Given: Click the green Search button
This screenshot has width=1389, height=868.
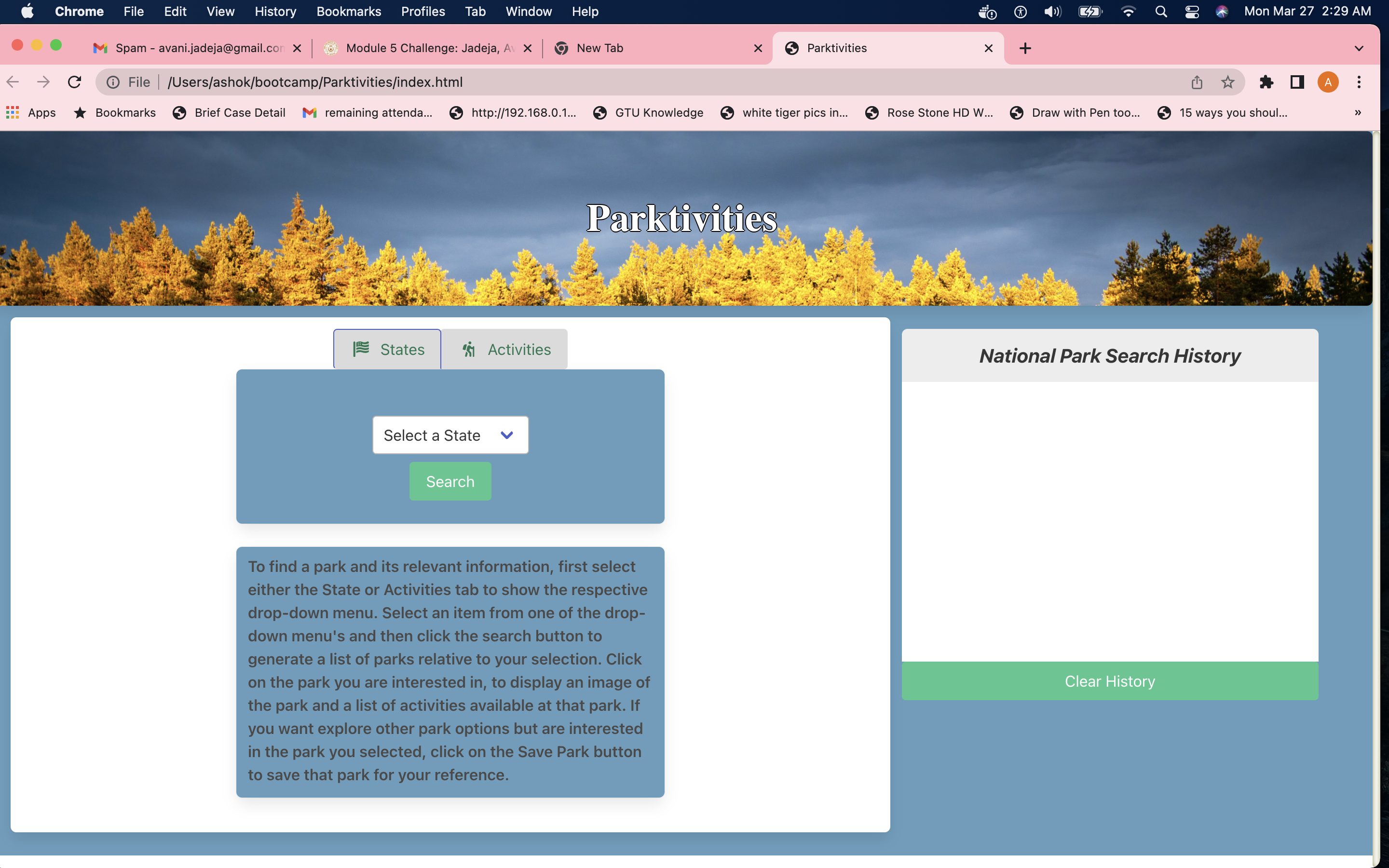Looking at the screenshot, I should (450, 482).
